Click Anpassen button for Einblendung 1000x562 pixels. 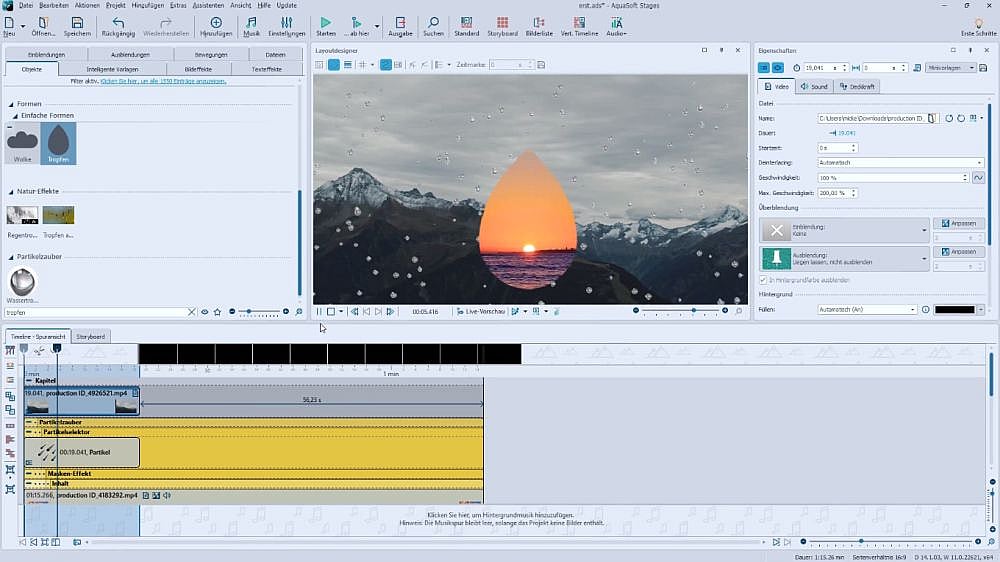click(958, 224)
